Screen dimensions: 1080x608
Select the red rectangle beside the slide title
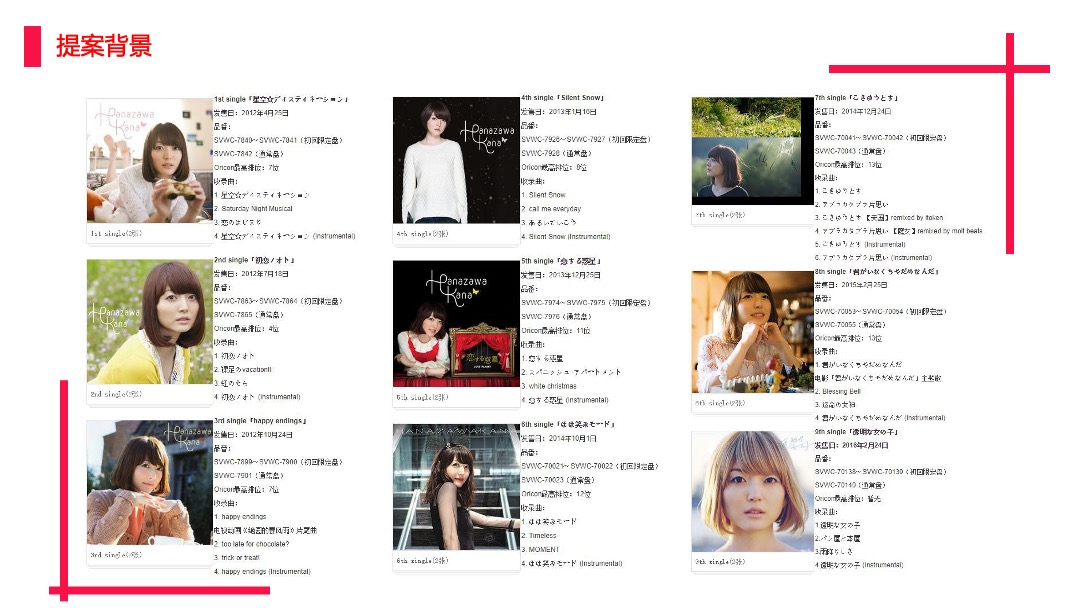32,46
